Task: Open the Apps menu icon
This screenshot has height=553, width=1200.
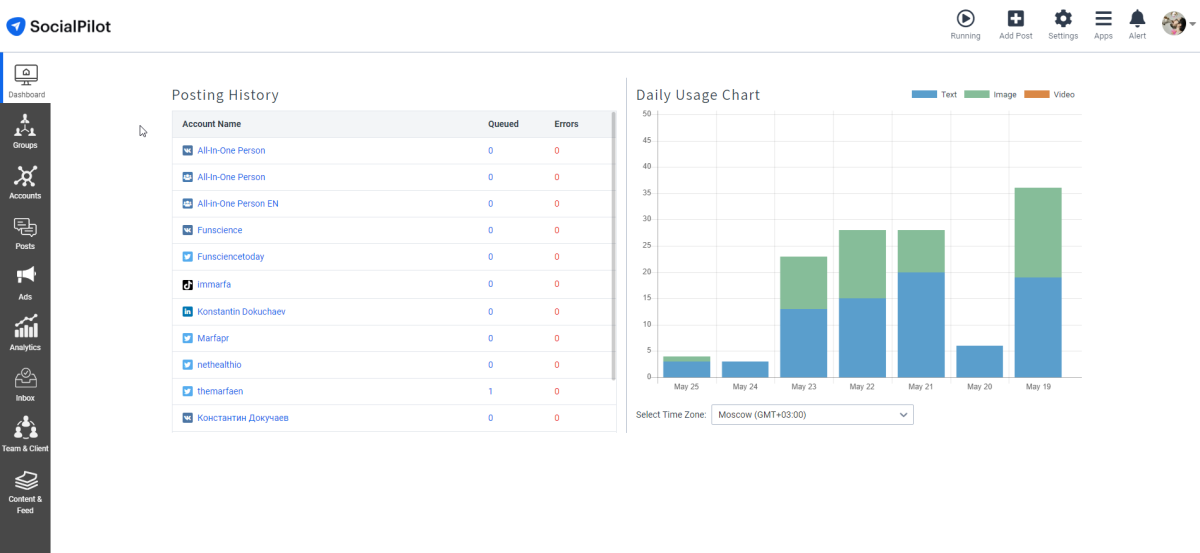Action: coord(1103,18)
